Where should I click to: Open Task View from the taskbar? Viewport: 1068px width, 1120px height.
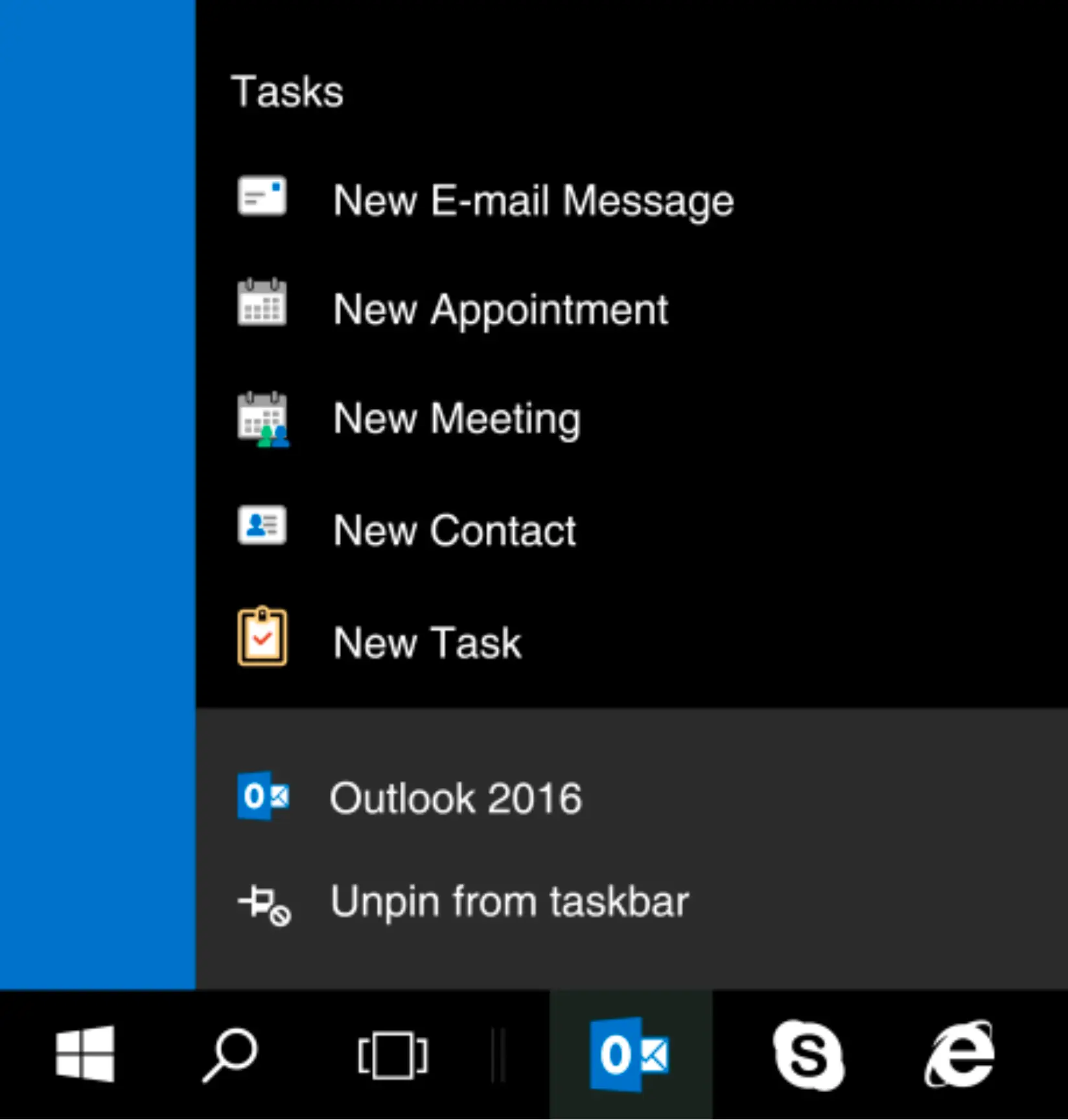tap(392, 1055)
